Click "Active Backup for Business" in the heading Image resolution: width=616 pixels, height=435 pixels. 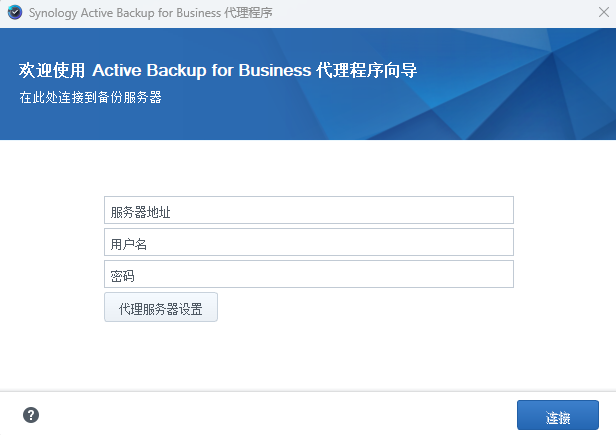tap(200, 71)
